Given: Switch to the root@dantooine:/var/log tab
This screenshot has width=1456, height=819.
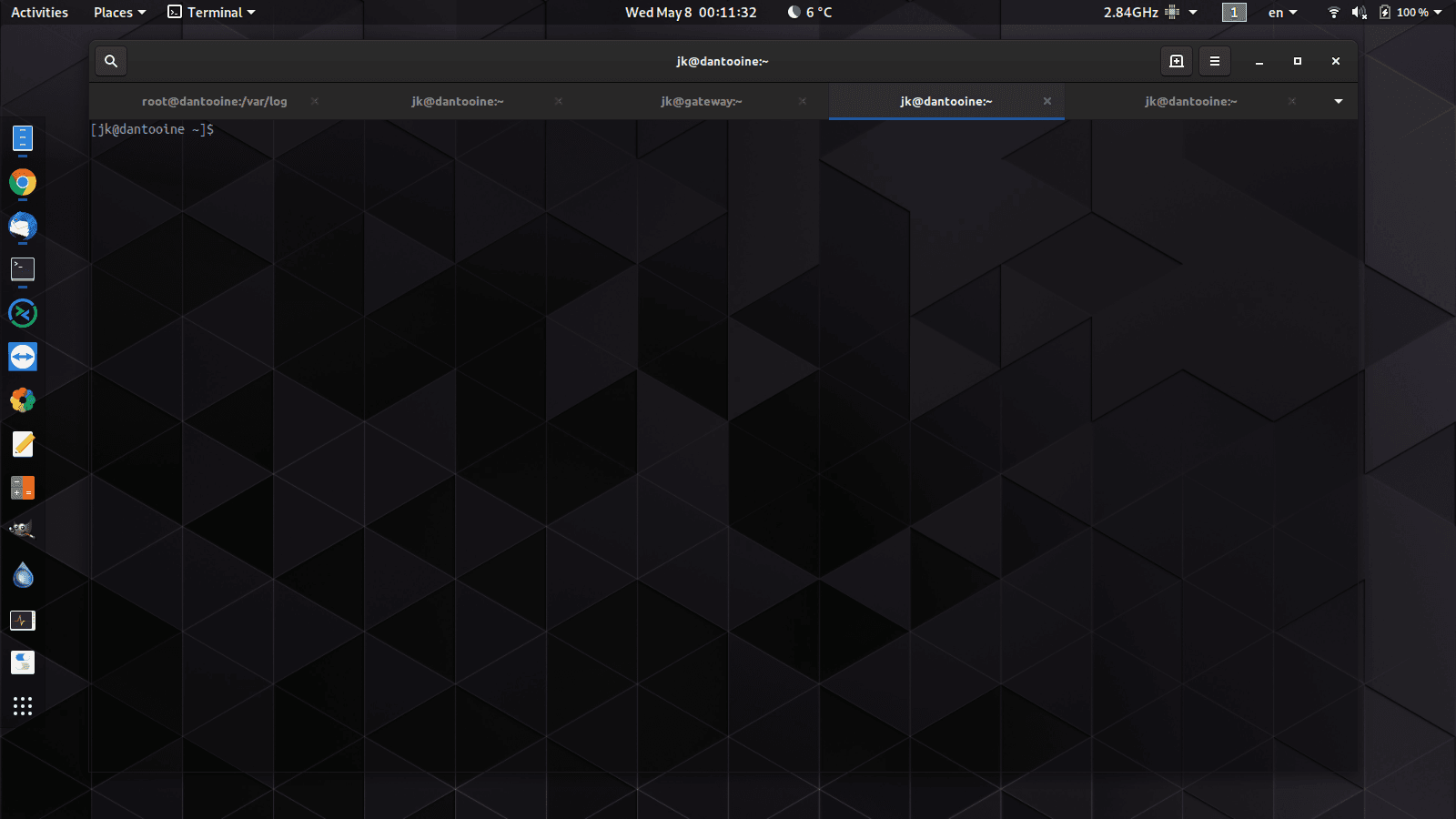Looking at the screenshot, I should (x=213, y=101).
